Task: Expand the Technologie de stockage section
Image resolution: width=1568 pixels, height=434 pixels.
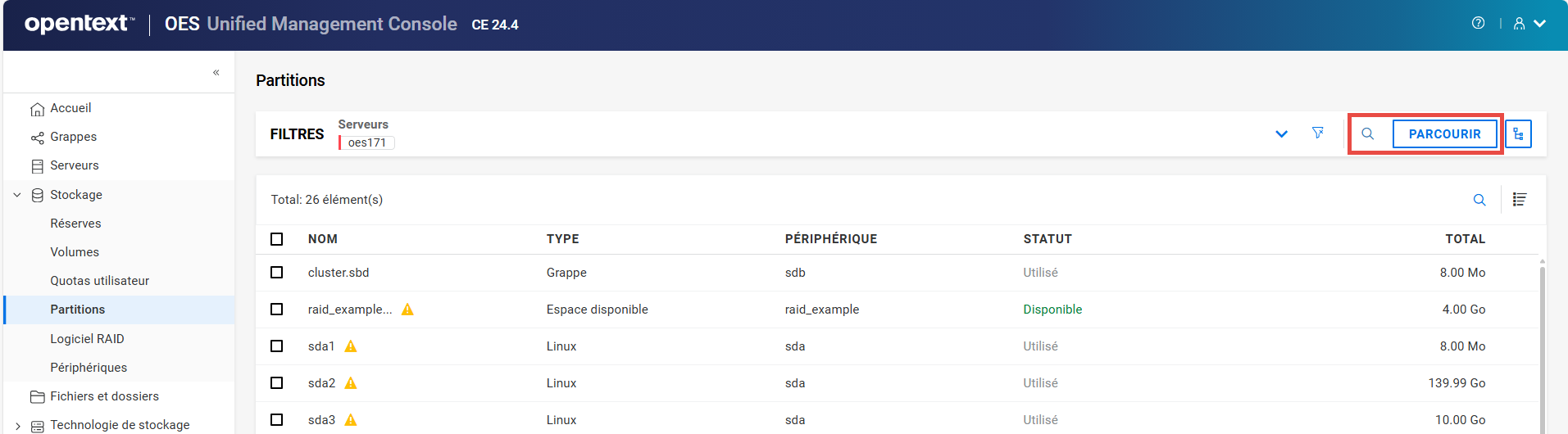Action: click(17, 425)
